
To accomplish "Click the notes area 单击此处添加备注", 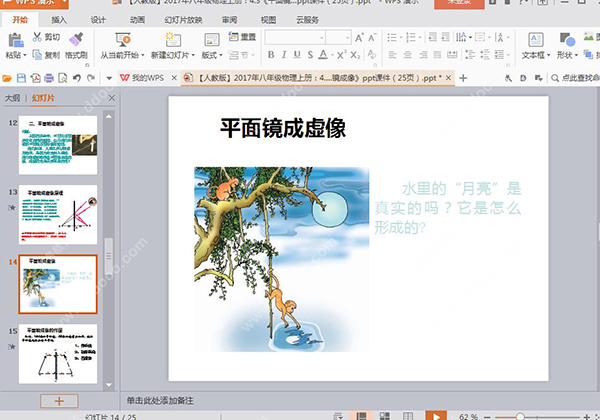I will pos(160,401).
